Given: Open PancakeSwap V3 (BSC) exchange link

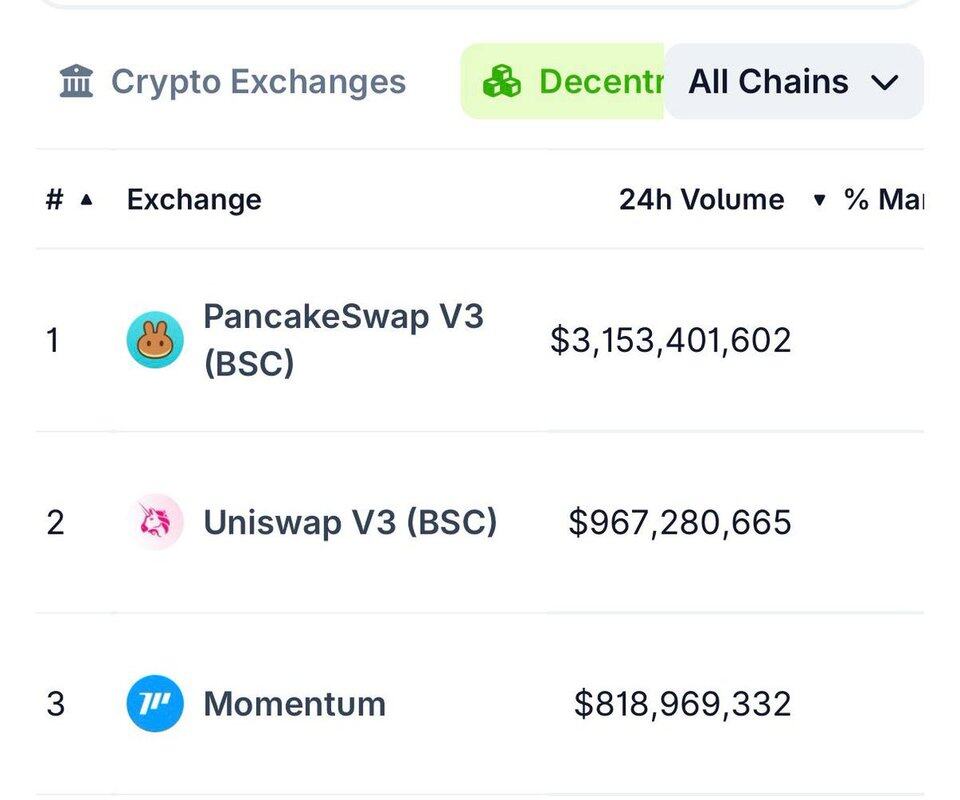Looking at the screenshot, I should [x=343, y=340].
